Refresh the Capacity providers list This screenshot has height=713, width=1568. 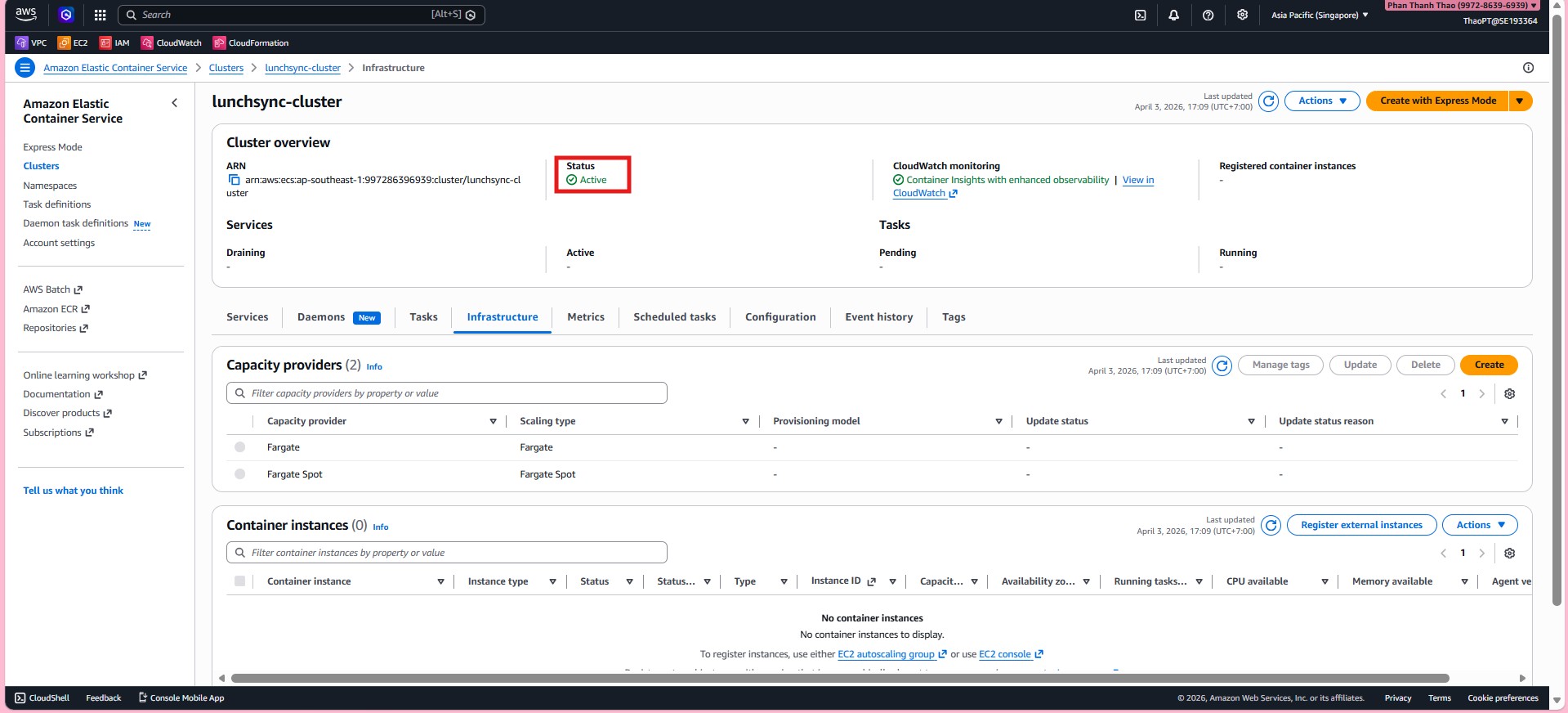point(1222,365)
